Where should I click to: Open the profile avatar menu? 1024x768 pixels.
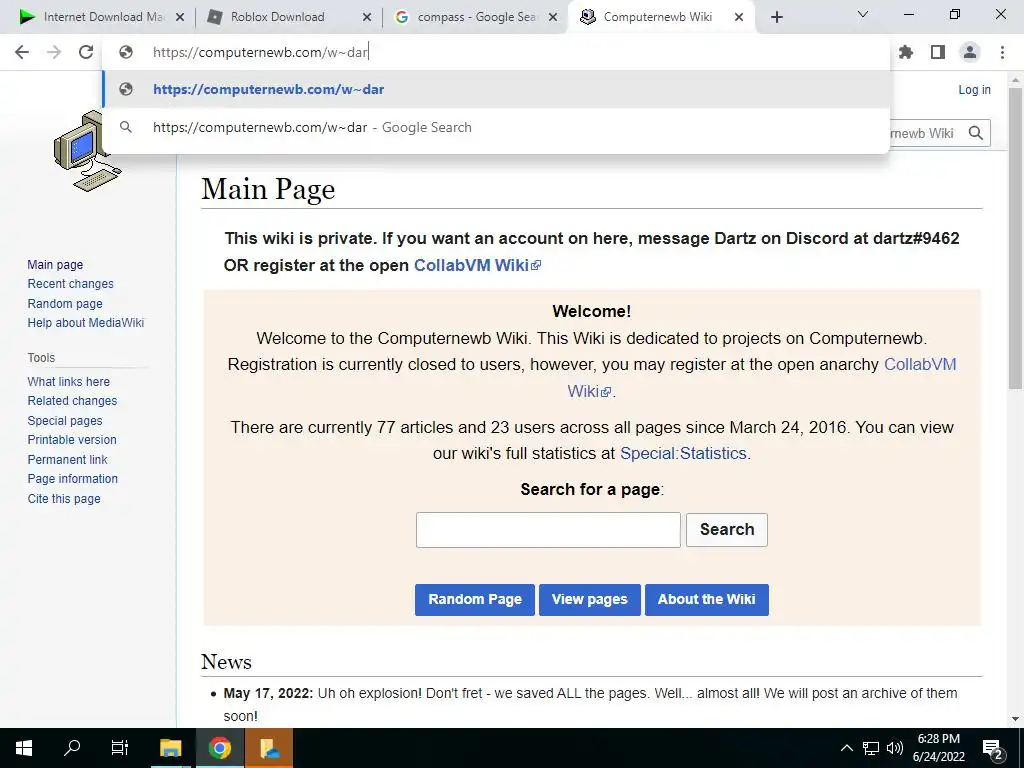(x=970, y=52)
